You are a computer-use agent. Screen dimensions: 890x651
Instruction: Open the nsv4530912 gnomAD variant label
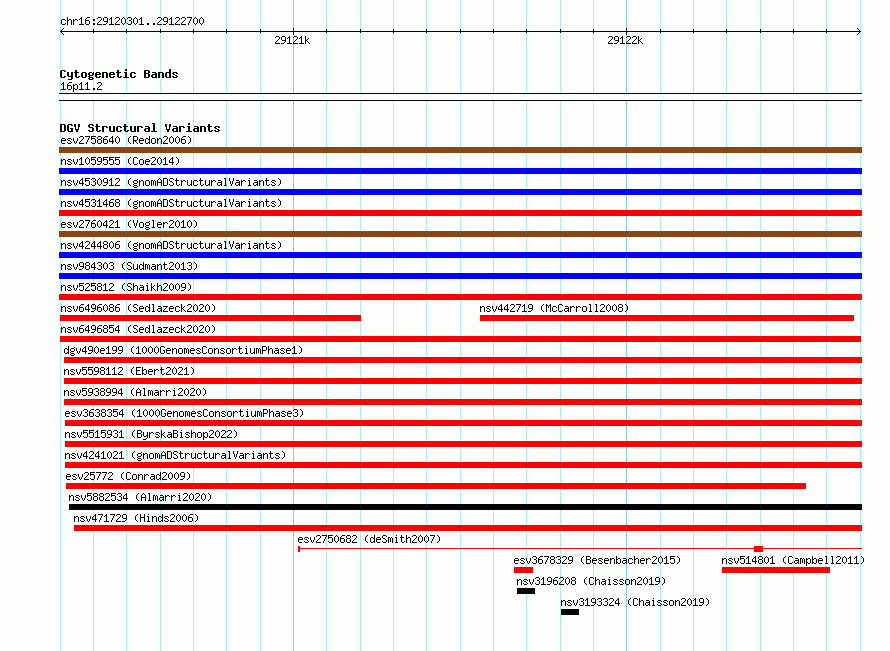click(x=171, y=182)
